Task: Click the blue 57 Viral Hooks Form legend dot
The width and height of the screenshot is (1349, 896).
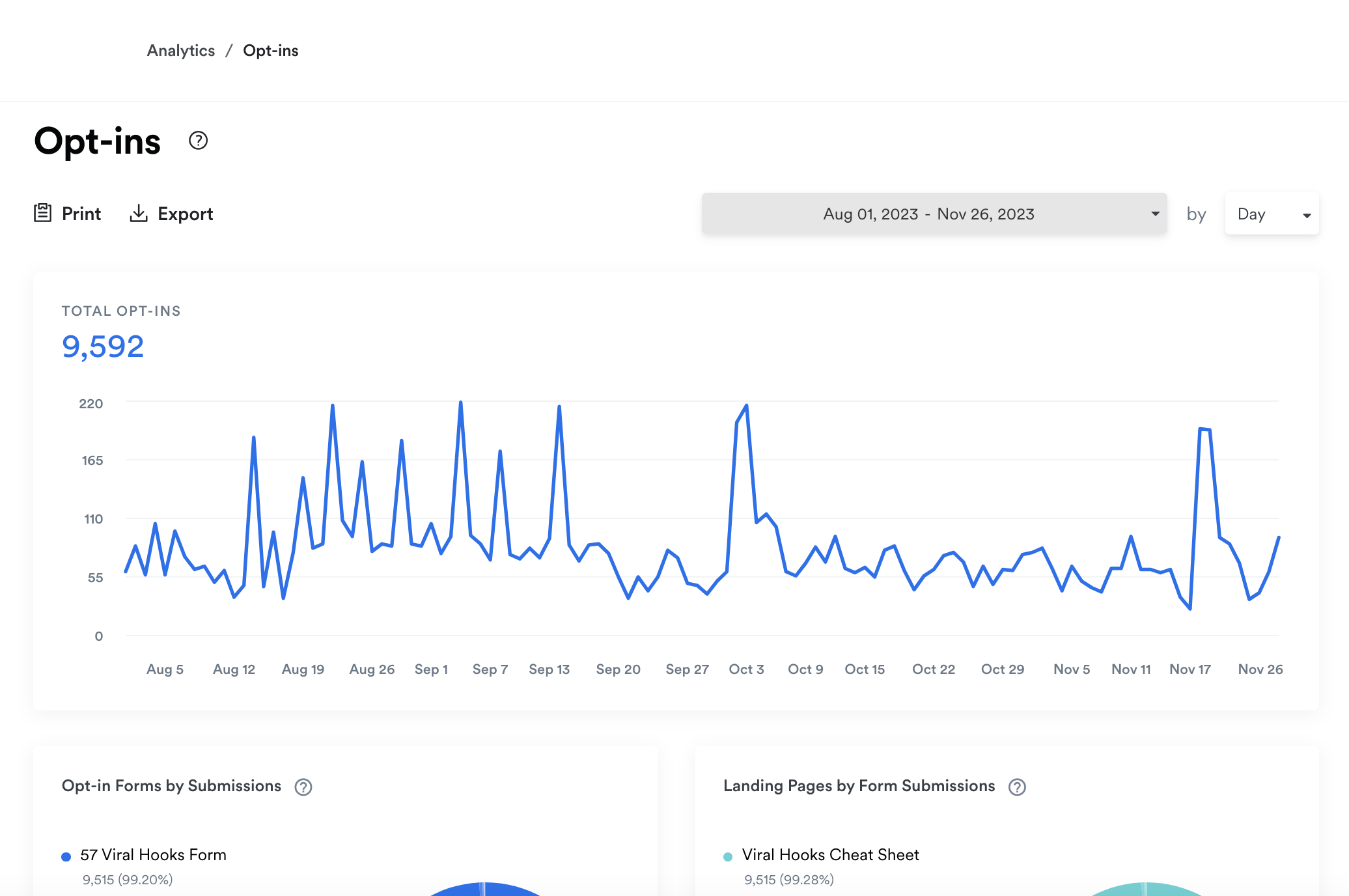Action: pyautogui.click(x=66, y=856)
